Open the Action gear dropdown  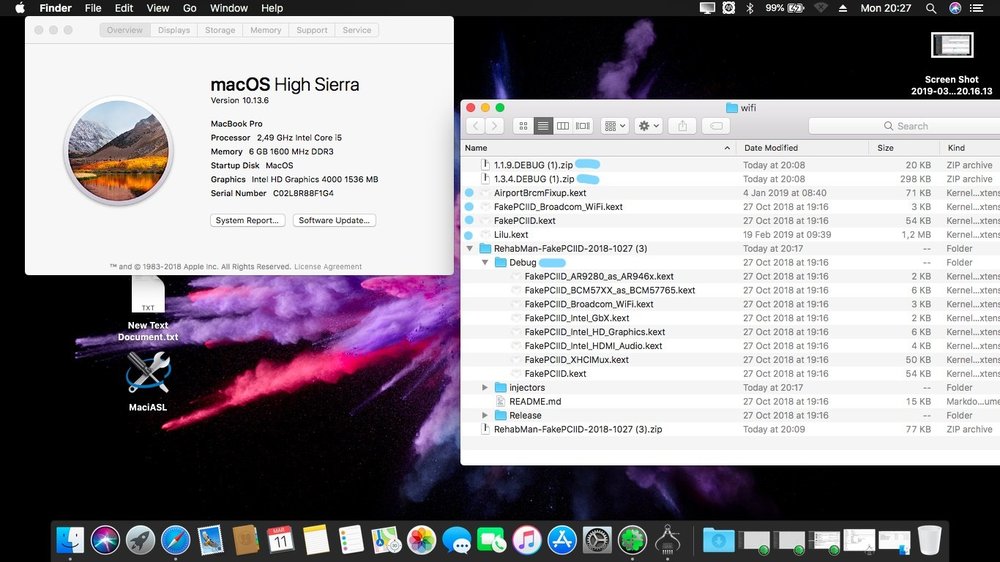(x=649, y=126)
